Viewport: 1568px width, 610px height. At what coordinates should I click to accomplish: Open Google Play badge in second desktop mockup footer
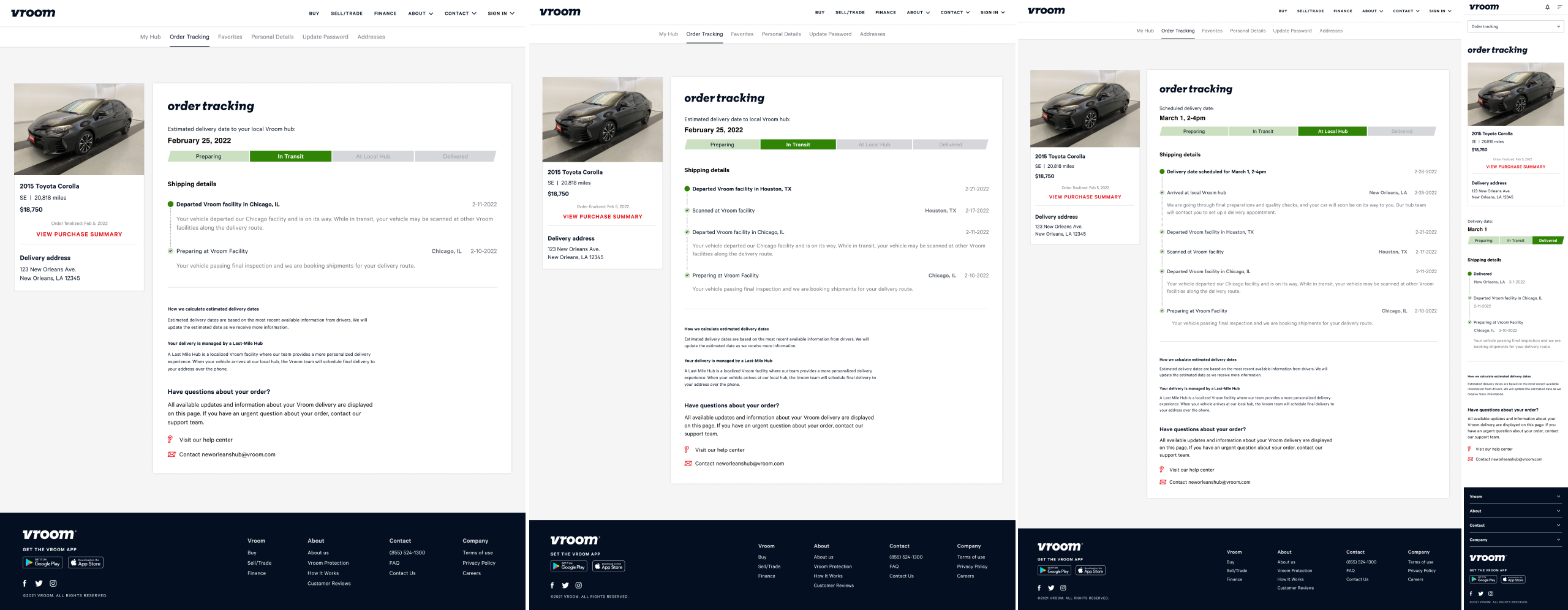tap(568, 567)
